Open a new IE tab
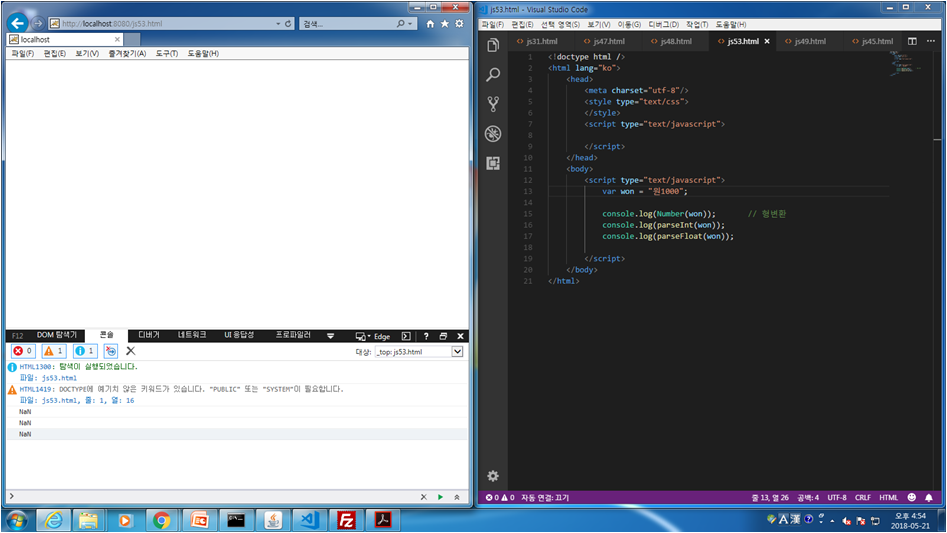Image resolution: width=947 pixels, height=533 pixels. tap(132, 39)
